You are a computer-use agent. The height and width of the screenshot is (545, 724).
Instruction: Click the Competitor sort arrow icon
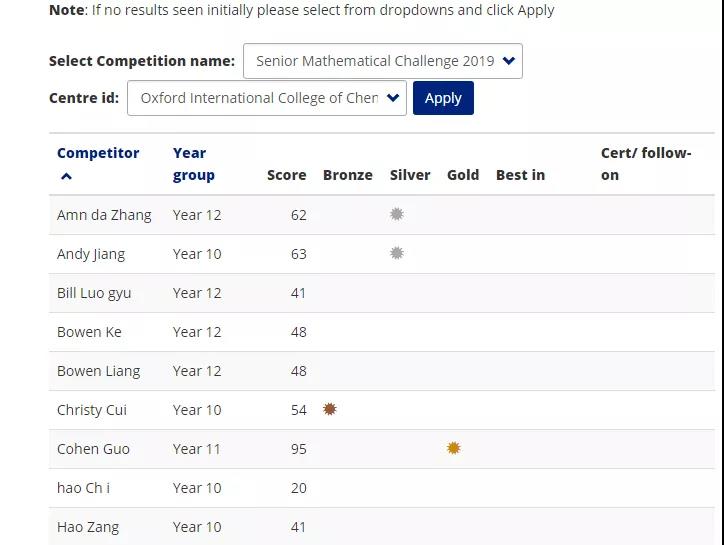[x=67, y=176]
